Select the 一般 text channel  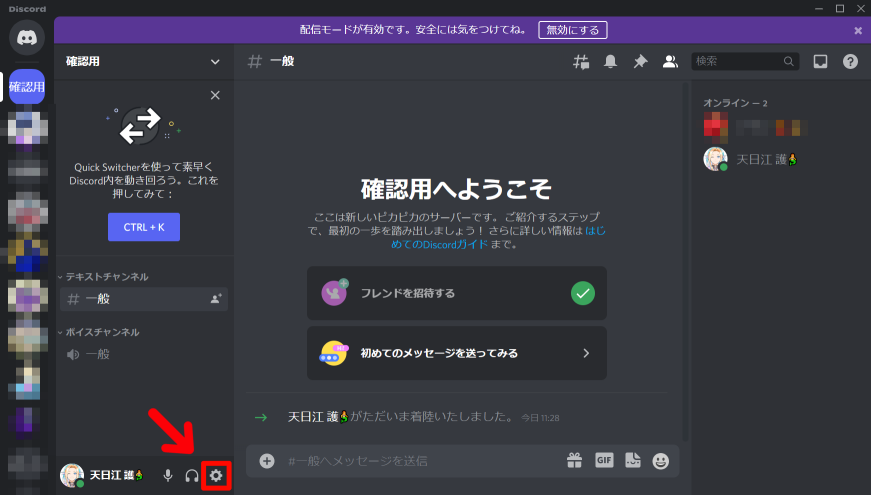coord(144,299)
